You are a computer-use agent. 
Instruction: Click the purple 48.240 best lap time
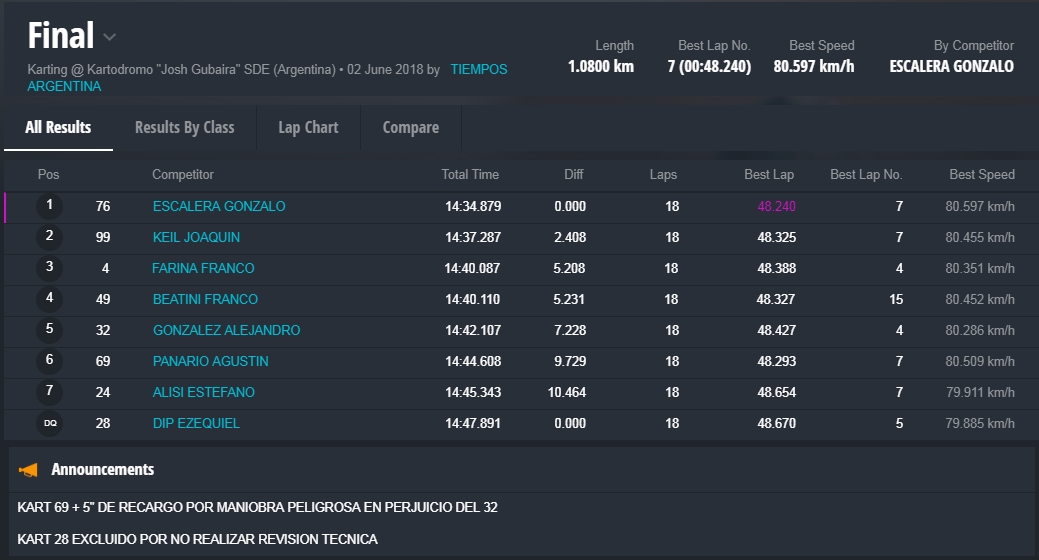click(x=776, y=206)
